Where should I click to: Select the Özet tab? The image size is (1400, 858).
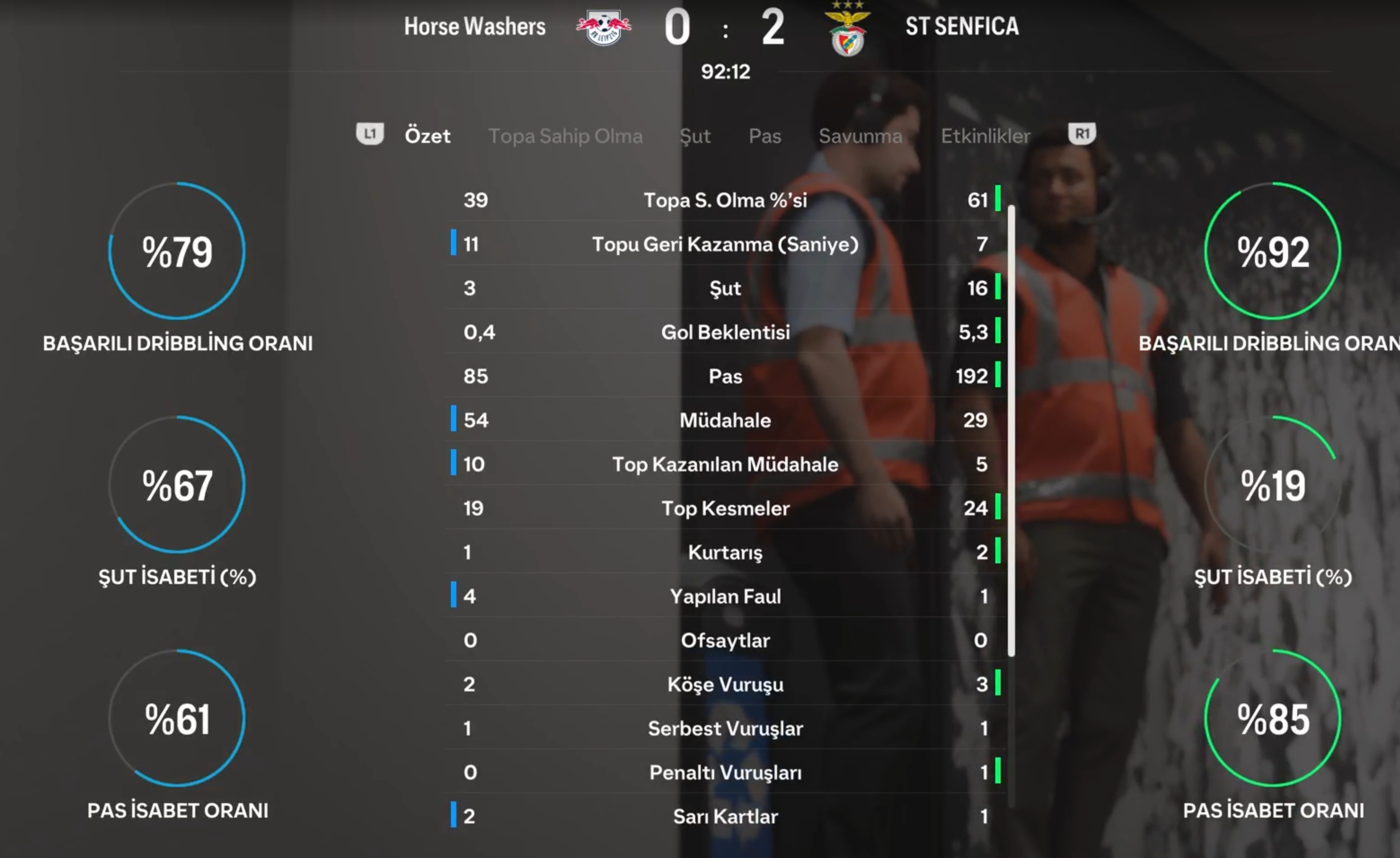click(x=427, y=136)
